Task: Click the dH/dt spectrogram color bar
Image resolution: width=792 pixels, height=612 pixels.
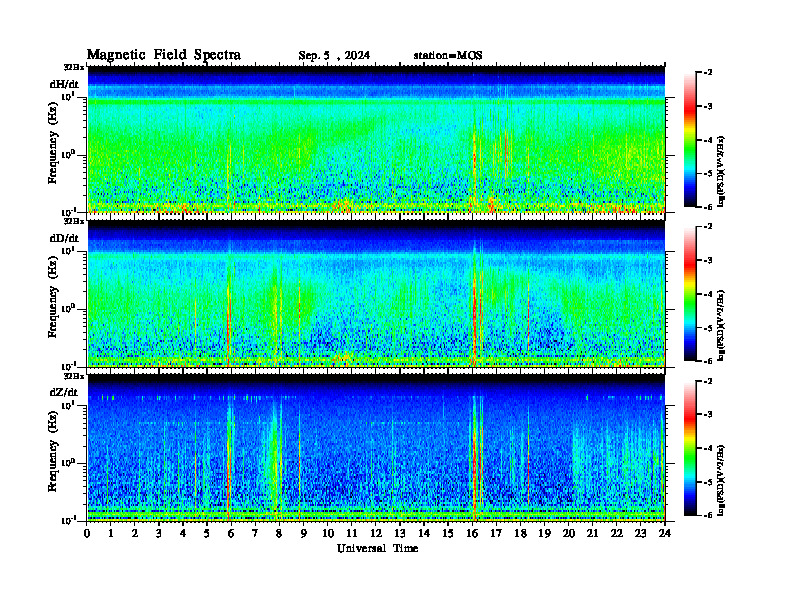Action: pyautogui.click(x=690, y=140)
